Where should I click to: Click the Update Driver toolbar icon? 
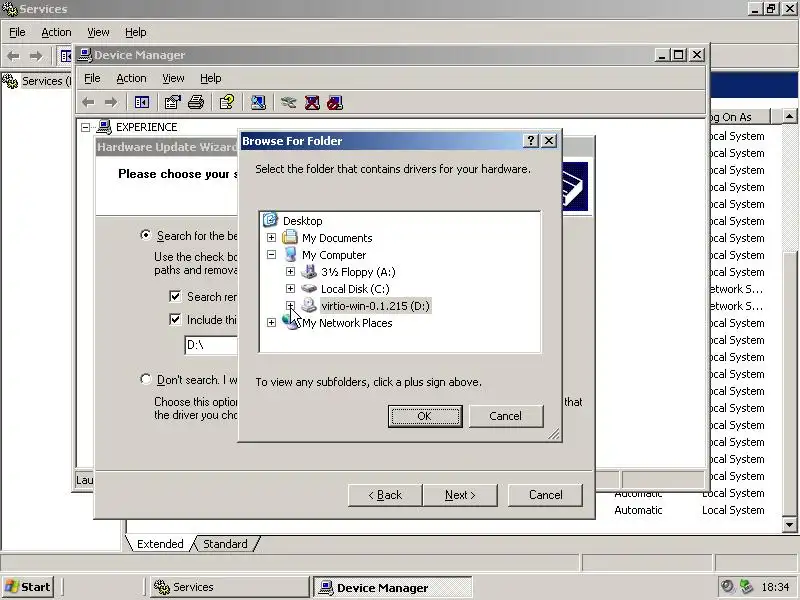[x=288, y=103]
